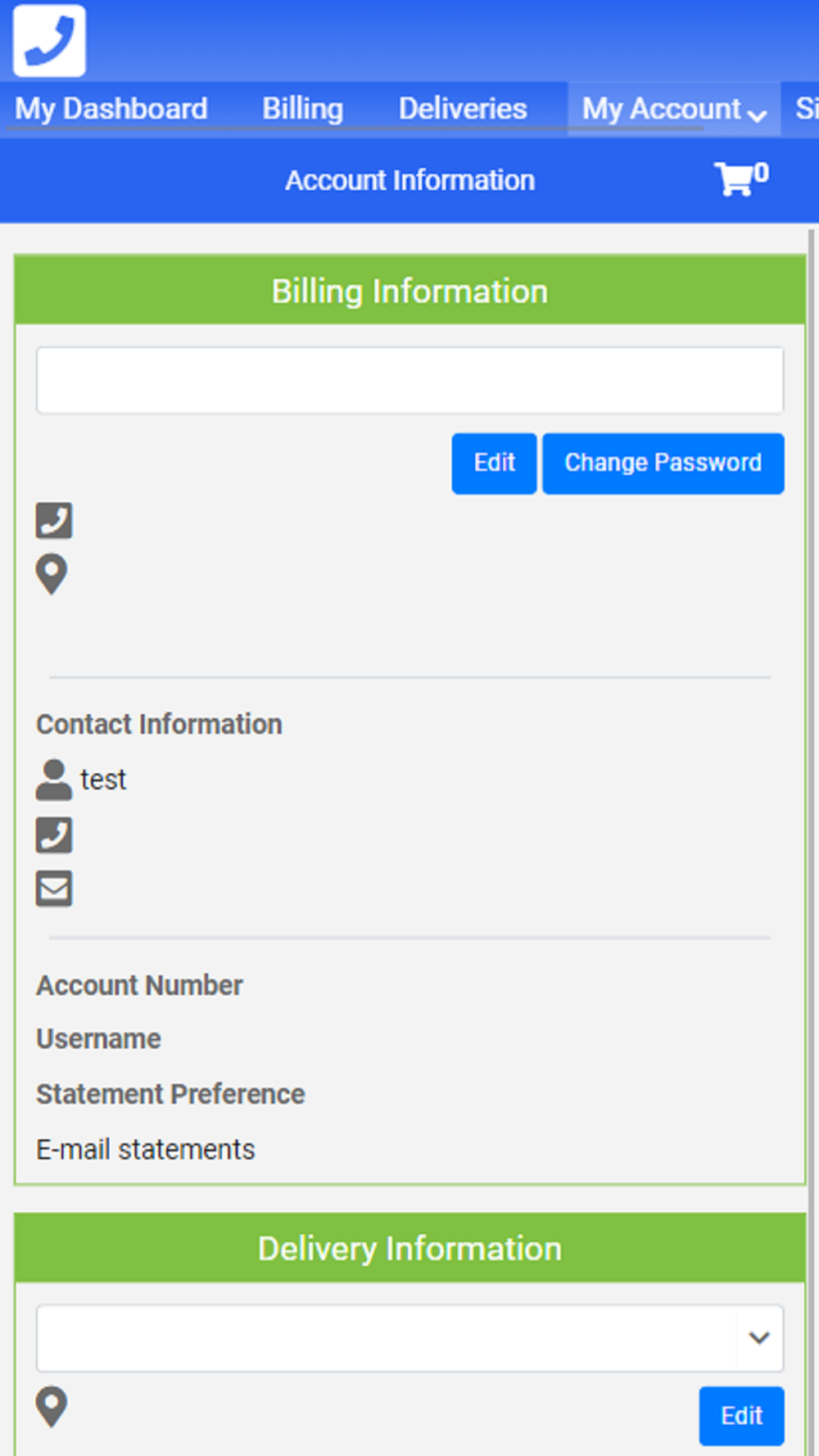The width and height of the screenshot is (819, 1456).
Task: Expand the My Account dropdown menu
Action: pos(673,109)
